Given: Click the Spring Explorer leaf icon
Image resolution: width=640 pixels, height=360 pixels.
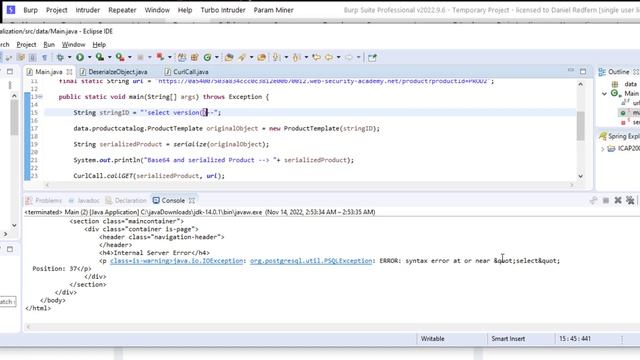Looking at the screenshot, I should pos(602,136).
